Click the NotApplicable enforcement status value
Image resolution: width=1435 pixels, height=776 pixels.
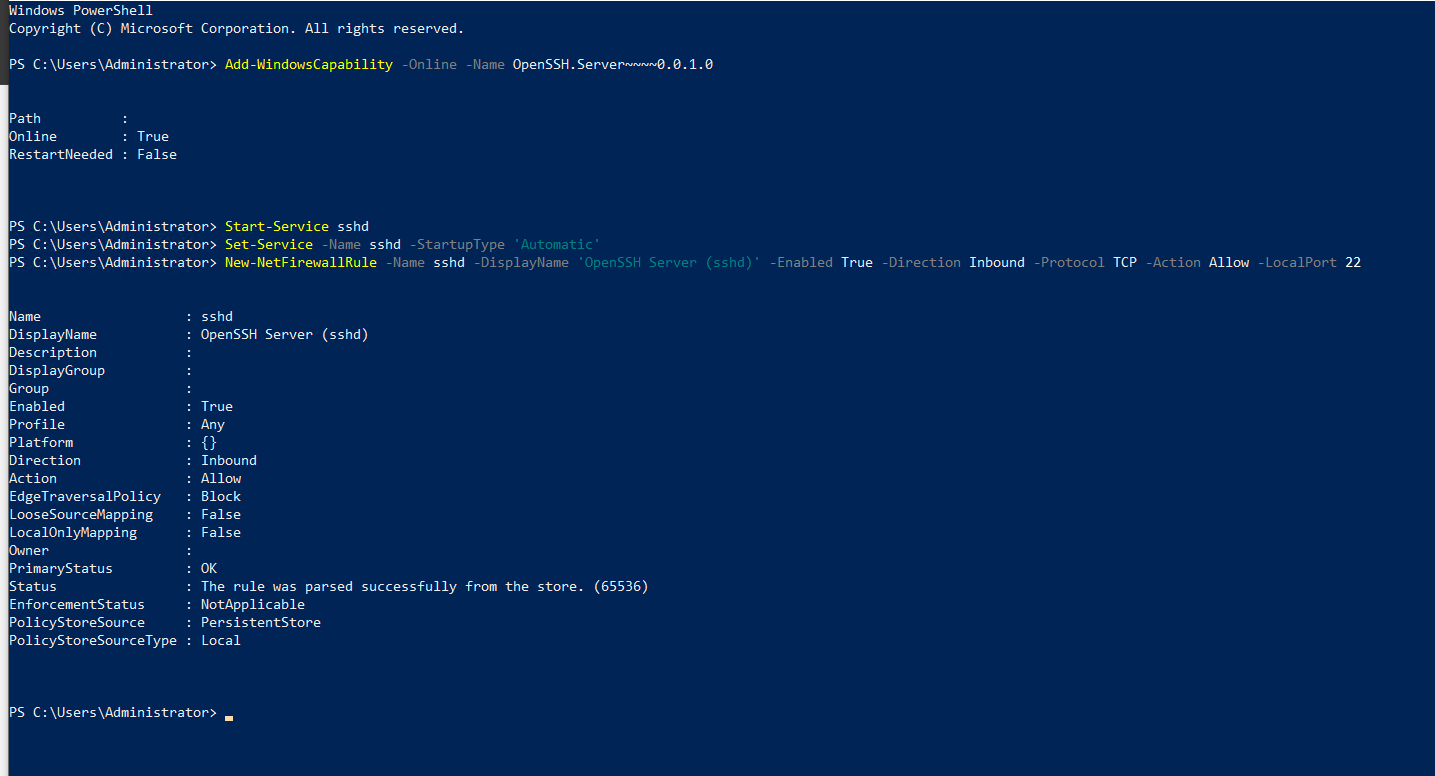coord(253,605)
